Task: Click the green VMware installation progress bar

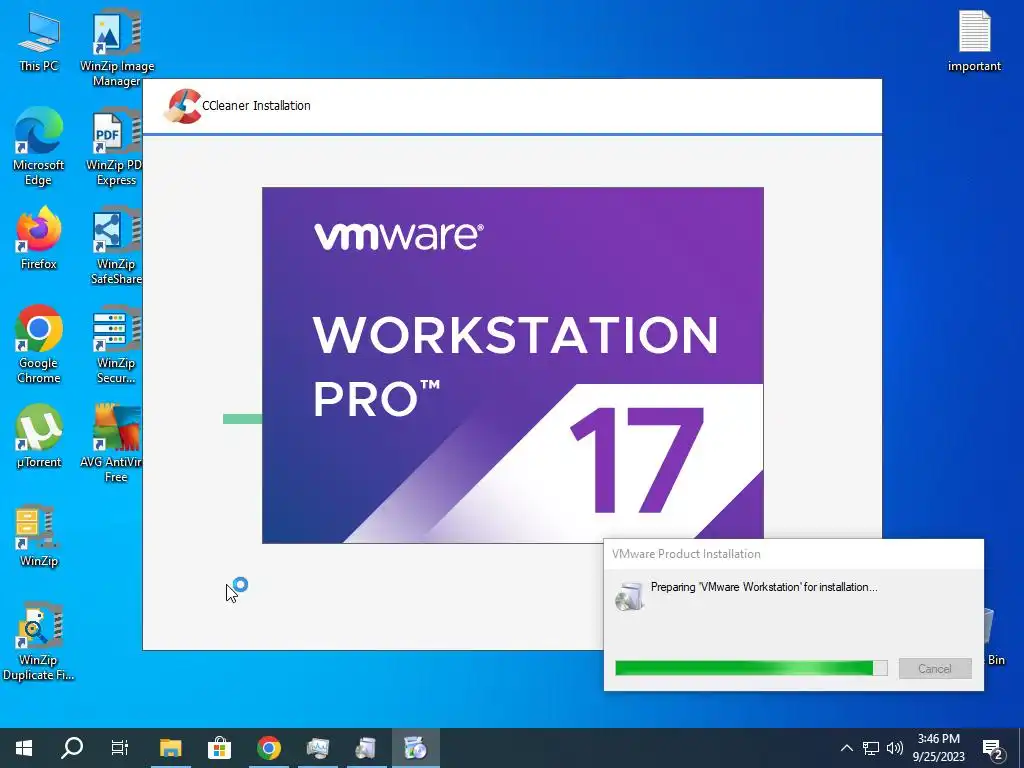Action: [751, 667]
